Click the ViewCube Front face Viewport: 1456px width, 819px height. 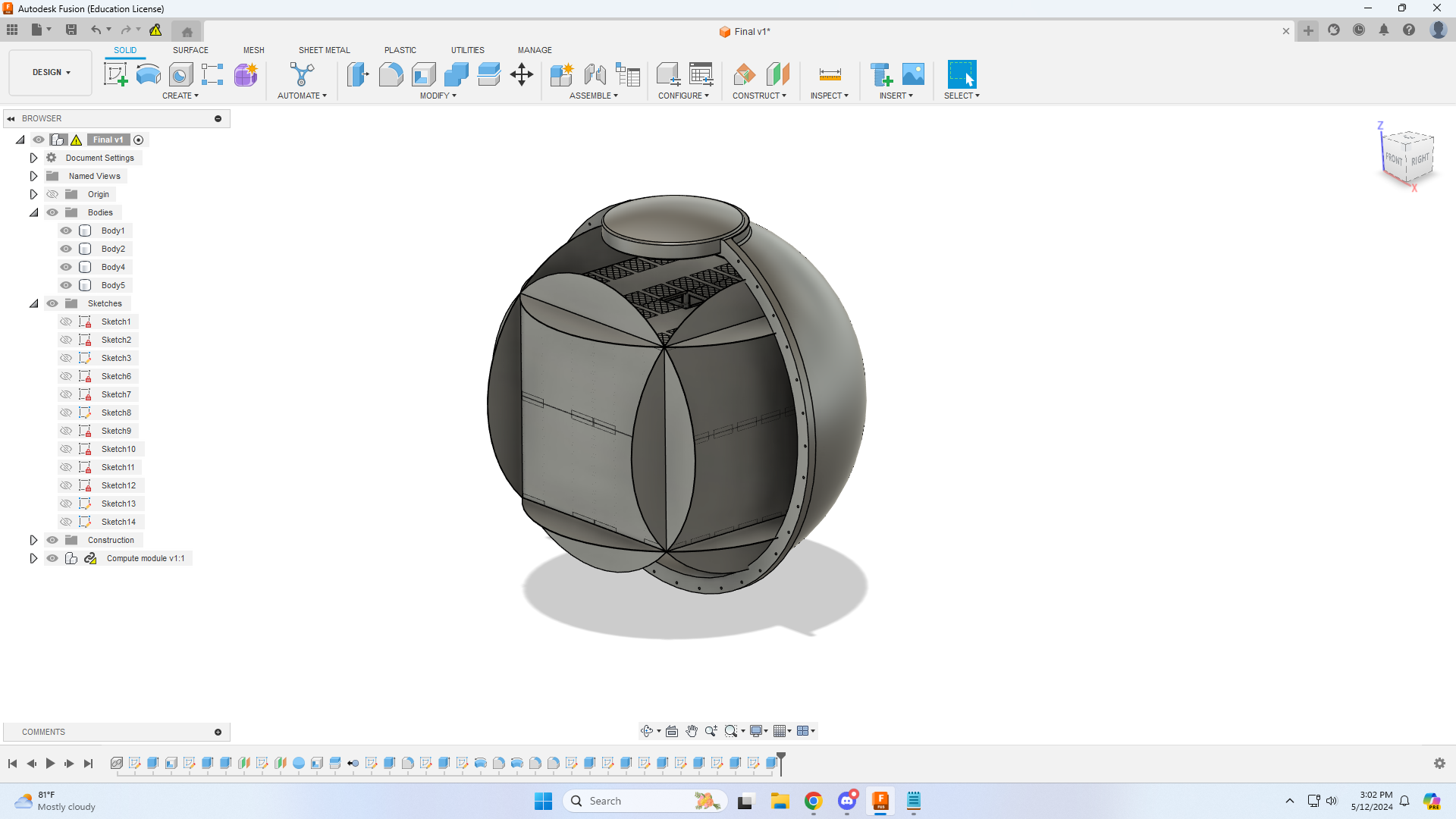click(1394, 159)
